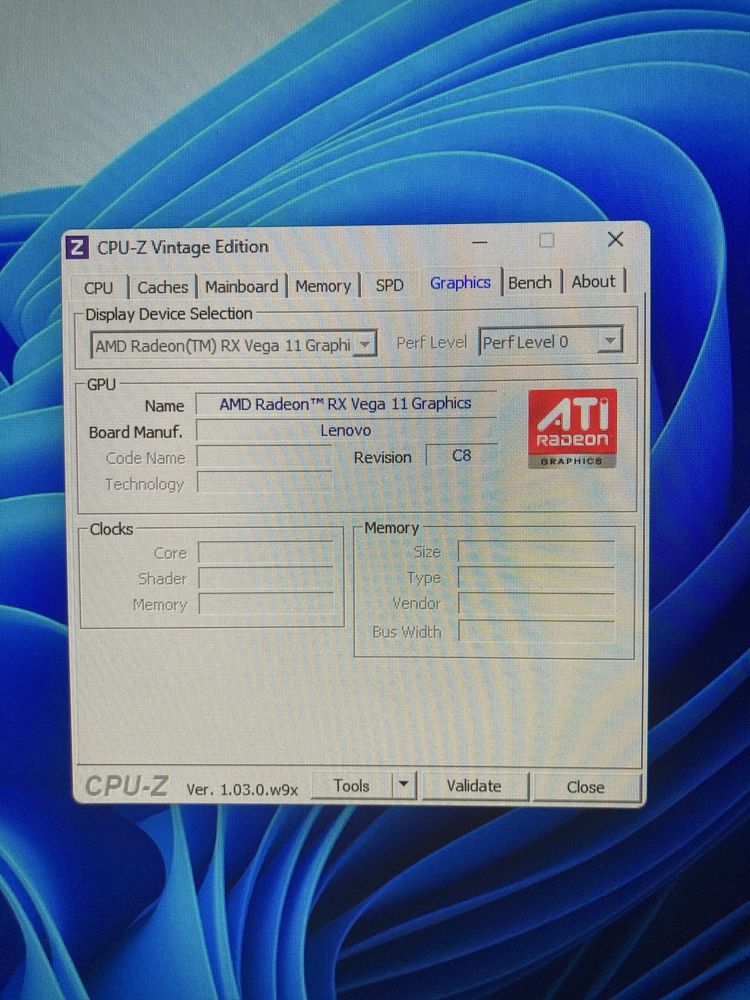The image size is (750, 1000).
Task: Click the 'Display Device Selection' group label
Action: [x=168, y=314]
